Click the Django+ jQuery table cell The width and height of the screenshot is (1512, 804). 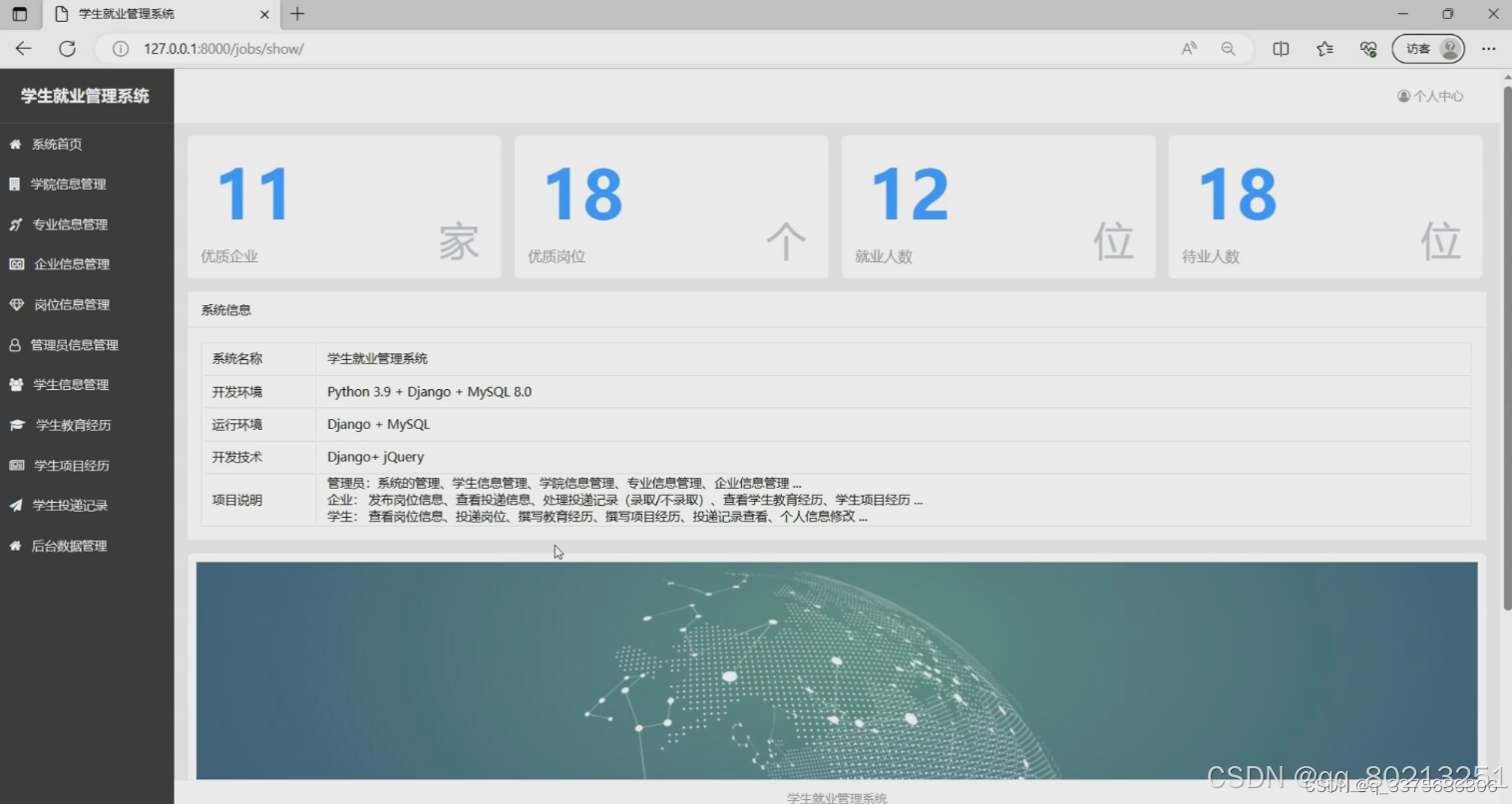pyautogui.click(x=894, y=457)
